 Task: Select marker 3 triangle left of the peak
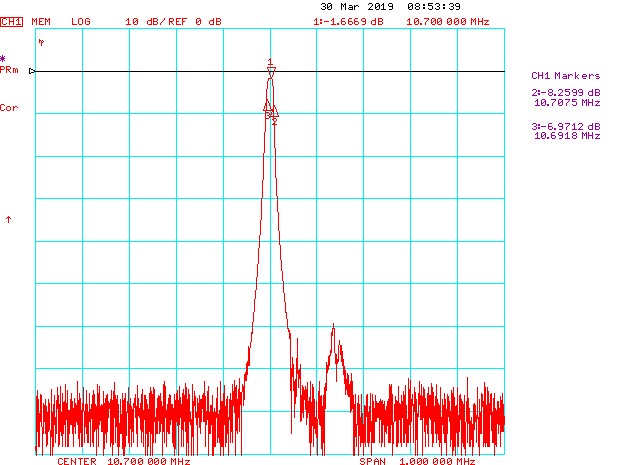tap(266, 106)
